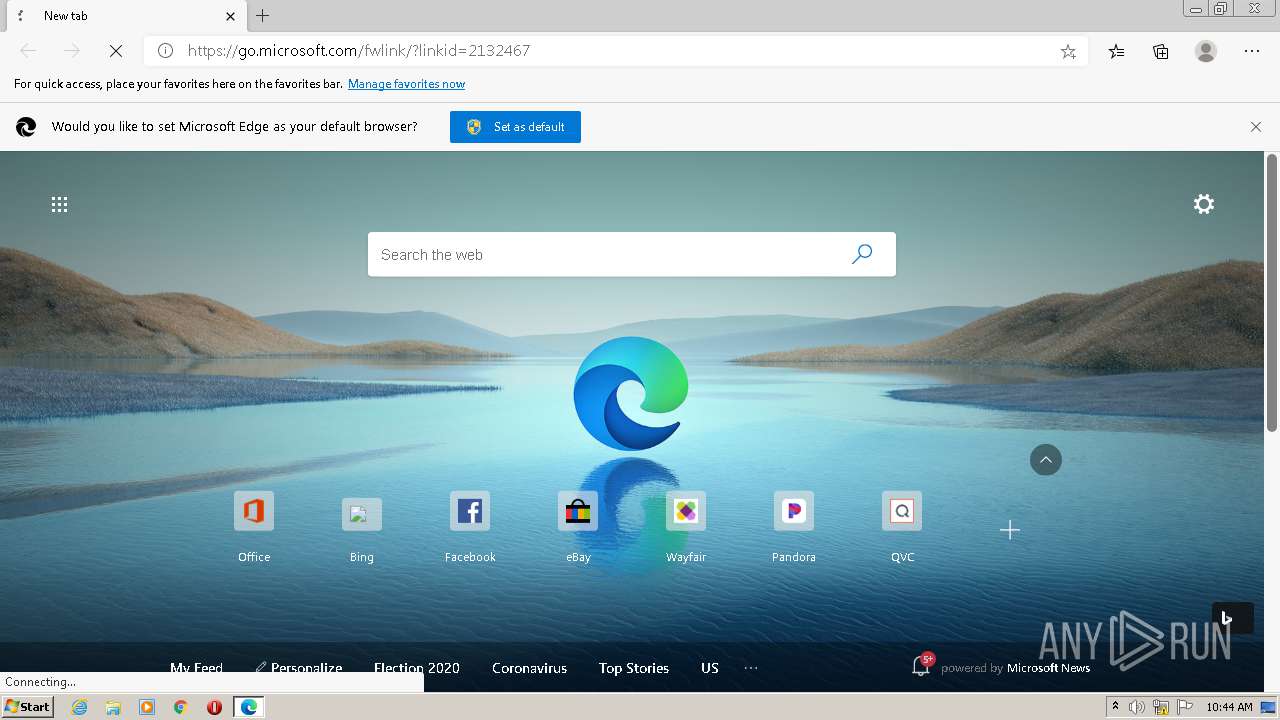Viewport: 1280px width, 720px height.
Task: Open the notifications bell icon
Action: 921,666
